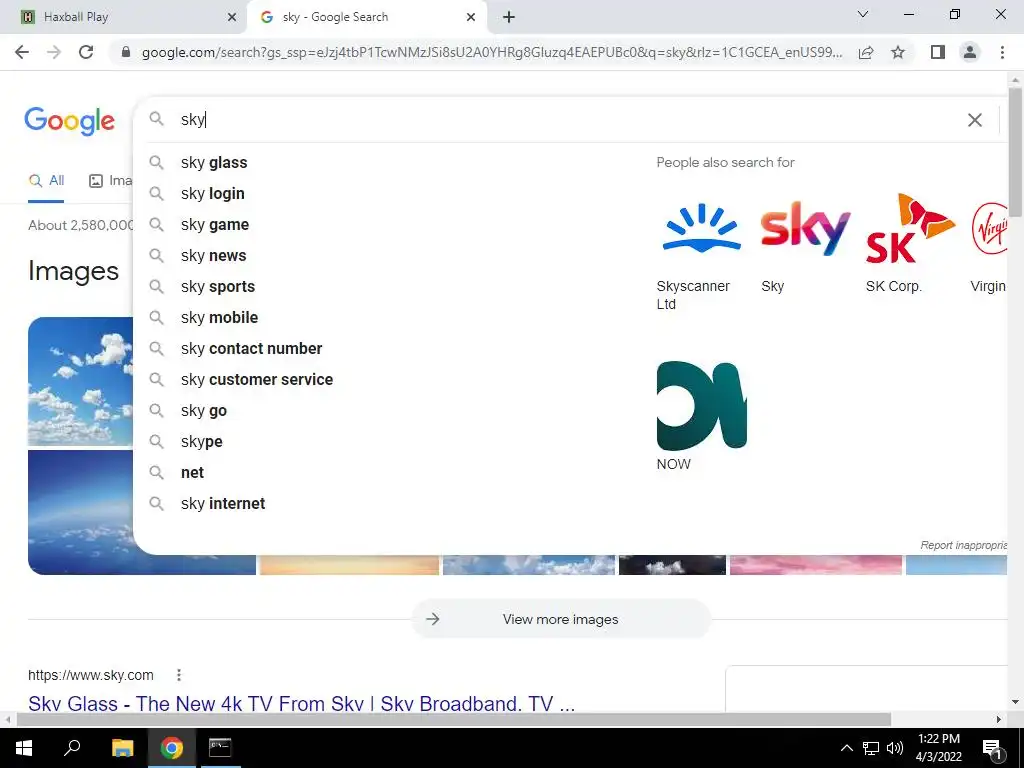This screenshot has width=1024, height=768.
Task: Click the blue sky with clouds thumbnail
Action: click(80, 381)
